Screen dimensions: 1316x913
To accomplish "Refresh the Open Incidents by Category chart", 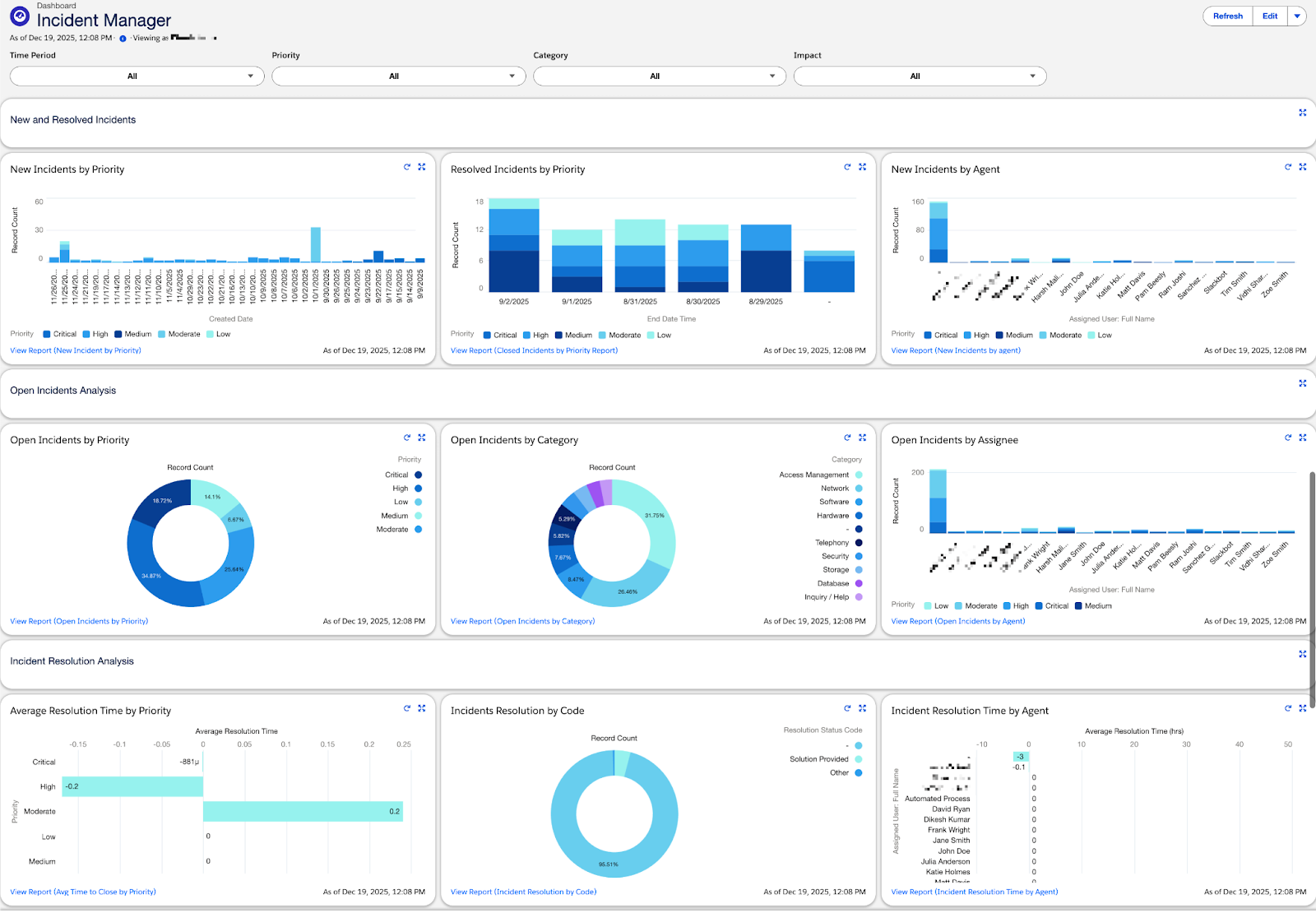I will [847, 438].
